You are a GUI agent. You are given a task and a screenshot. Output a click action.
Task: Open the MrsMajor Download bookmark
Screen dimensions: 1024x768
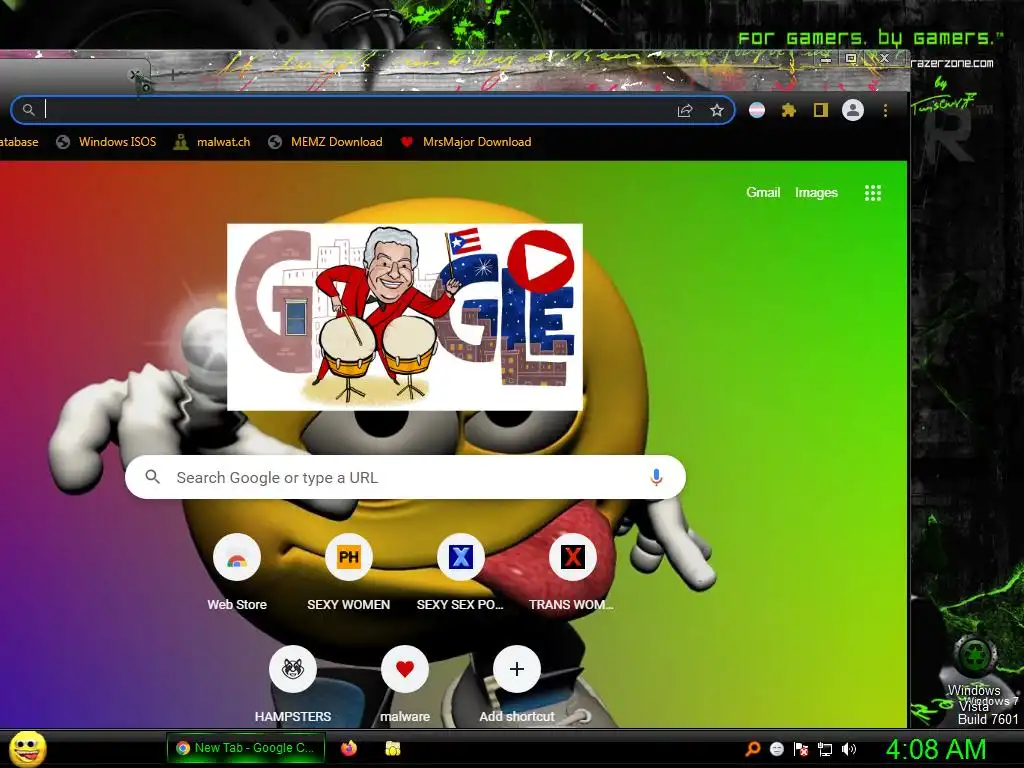point(466,142)
